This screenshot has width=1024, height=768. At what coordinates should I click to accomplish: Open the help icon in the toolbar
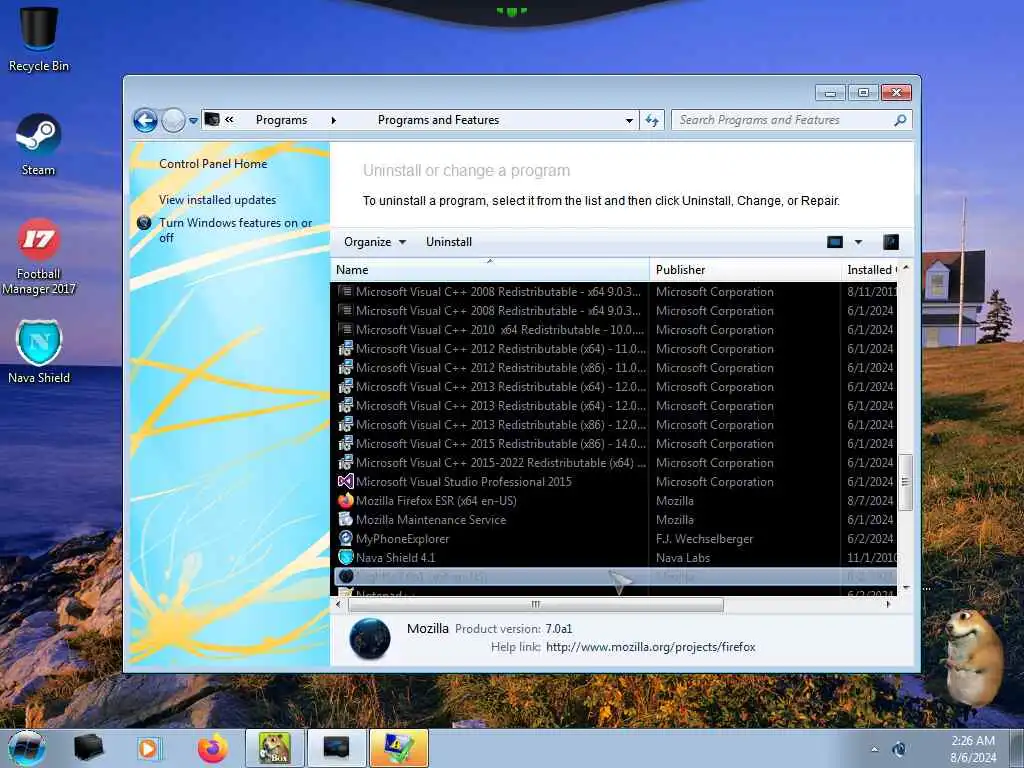tap(891, 242)
